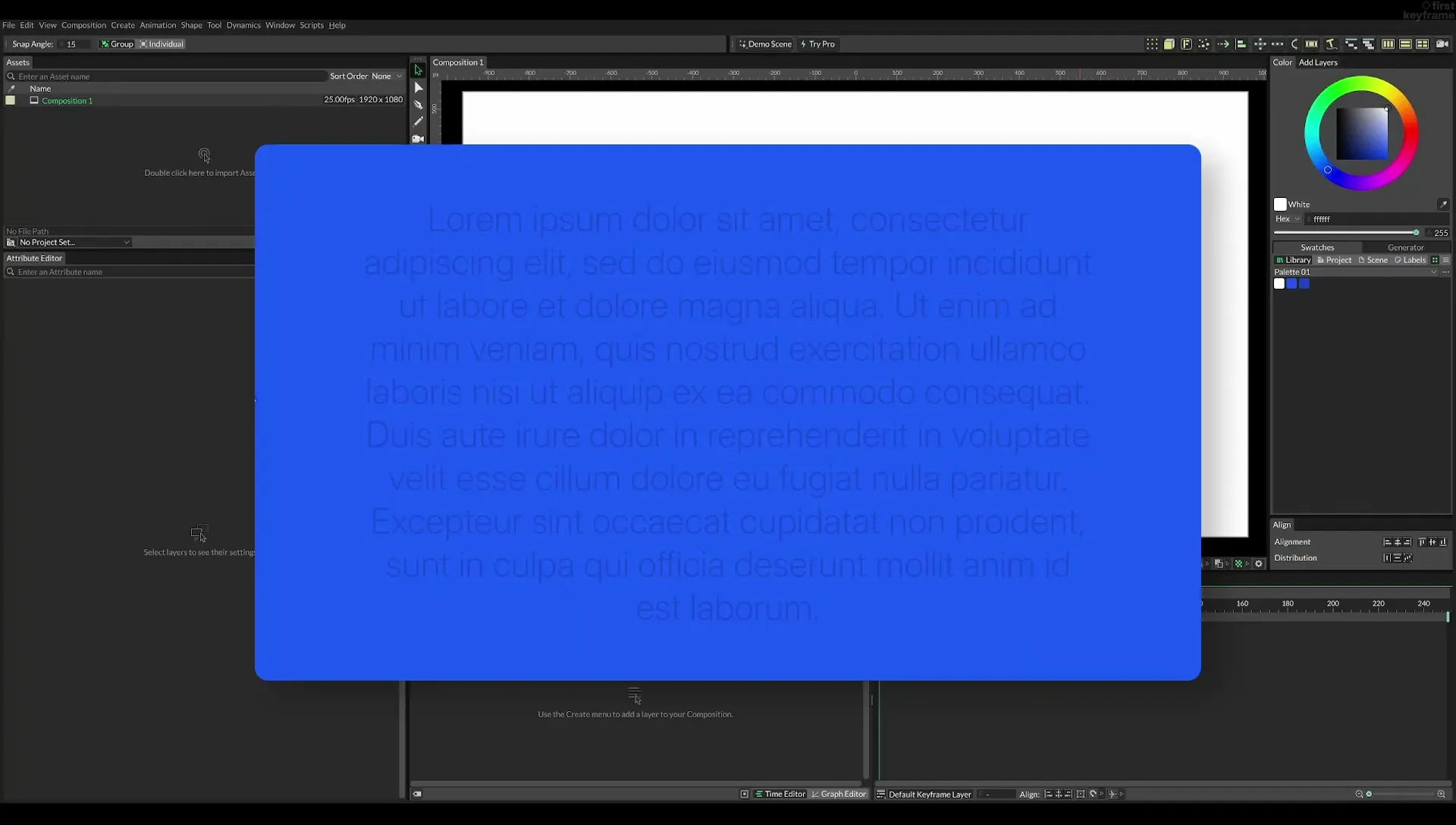Select the white swatch in Palette 01
The width and height of the screenshot is (1456, 825).
click(1279, 284)
